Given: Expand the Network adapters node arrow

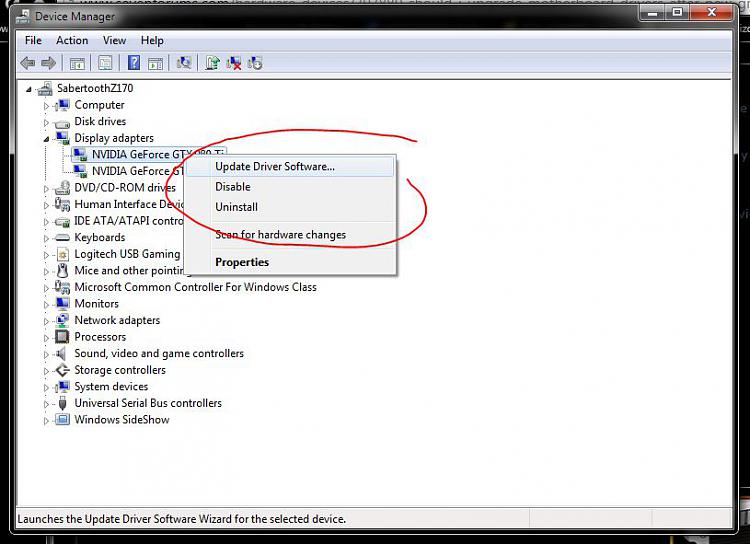Looking at the screenshot, I should [x=46, y=321].
